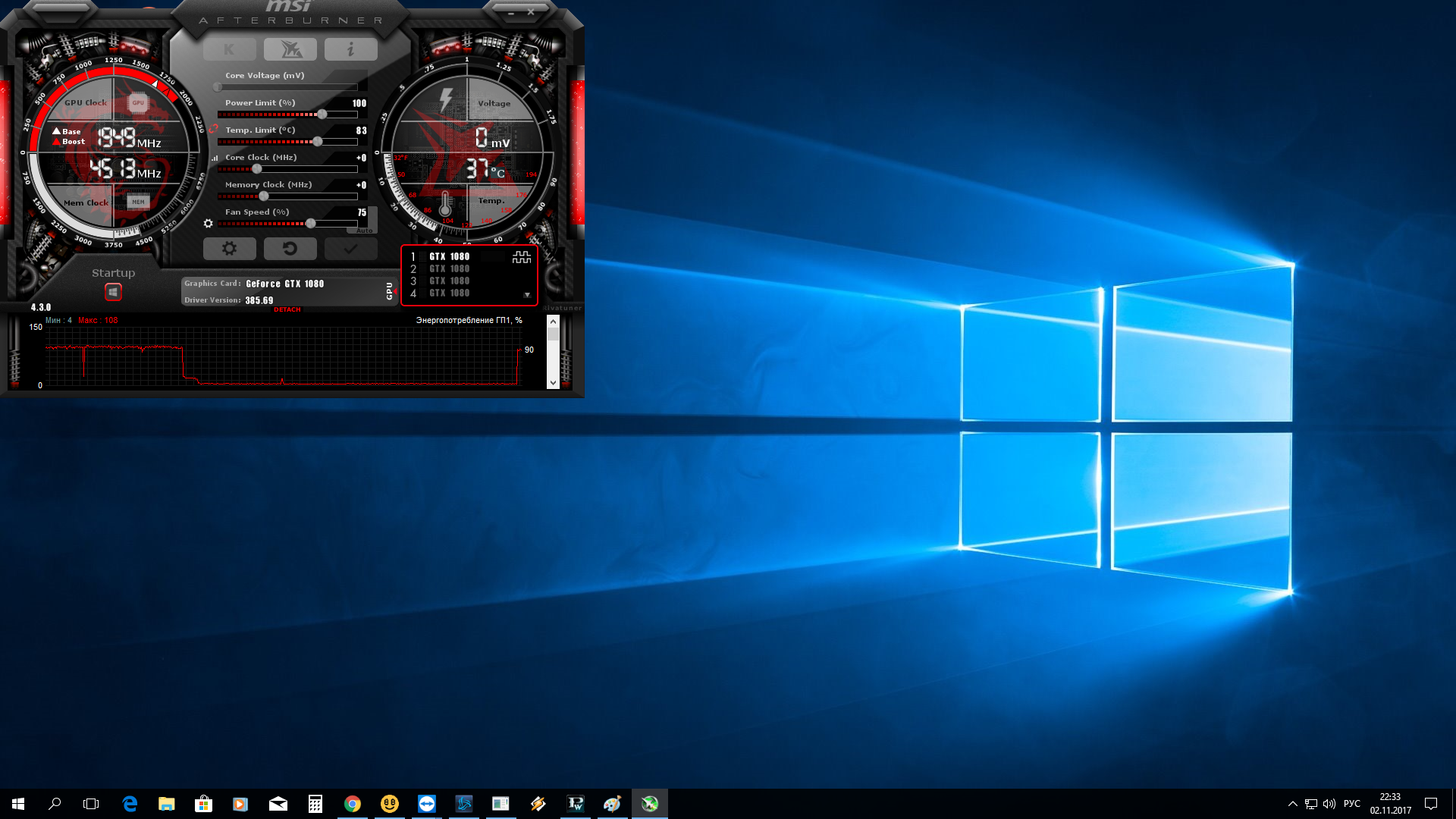Apply settings with the checkmark button
This screenshot has height=819, width=1456.
coord(350,249)
